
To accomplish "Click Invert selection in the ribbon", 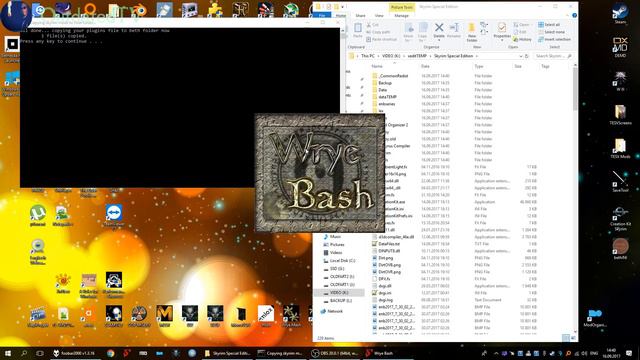I will tap(555, 40).
